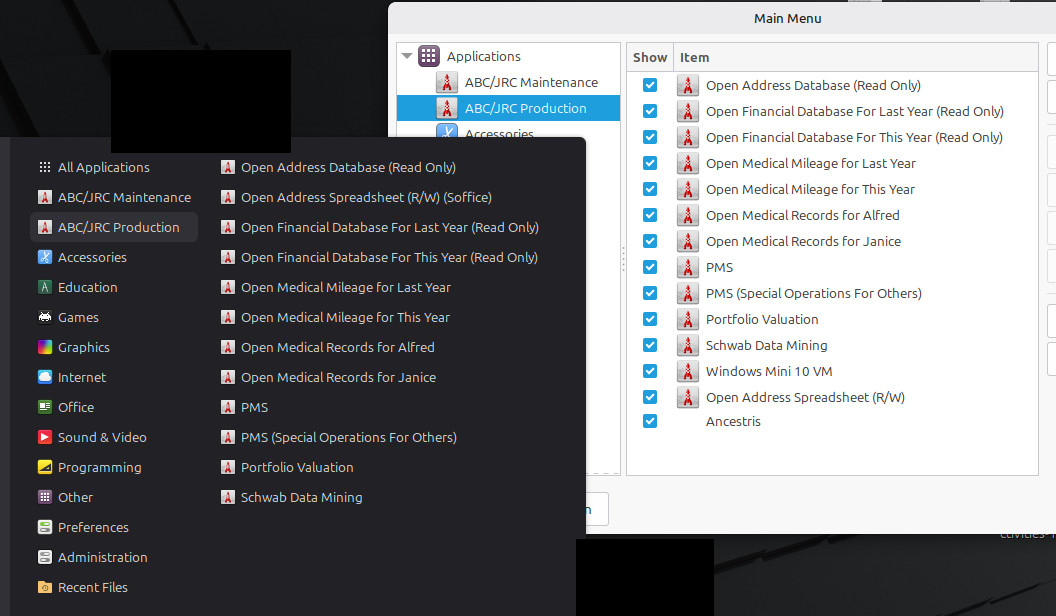The width and height of the screenshot is (1056, 616).
Task: Click the Show column header
Action: [650, 57]
